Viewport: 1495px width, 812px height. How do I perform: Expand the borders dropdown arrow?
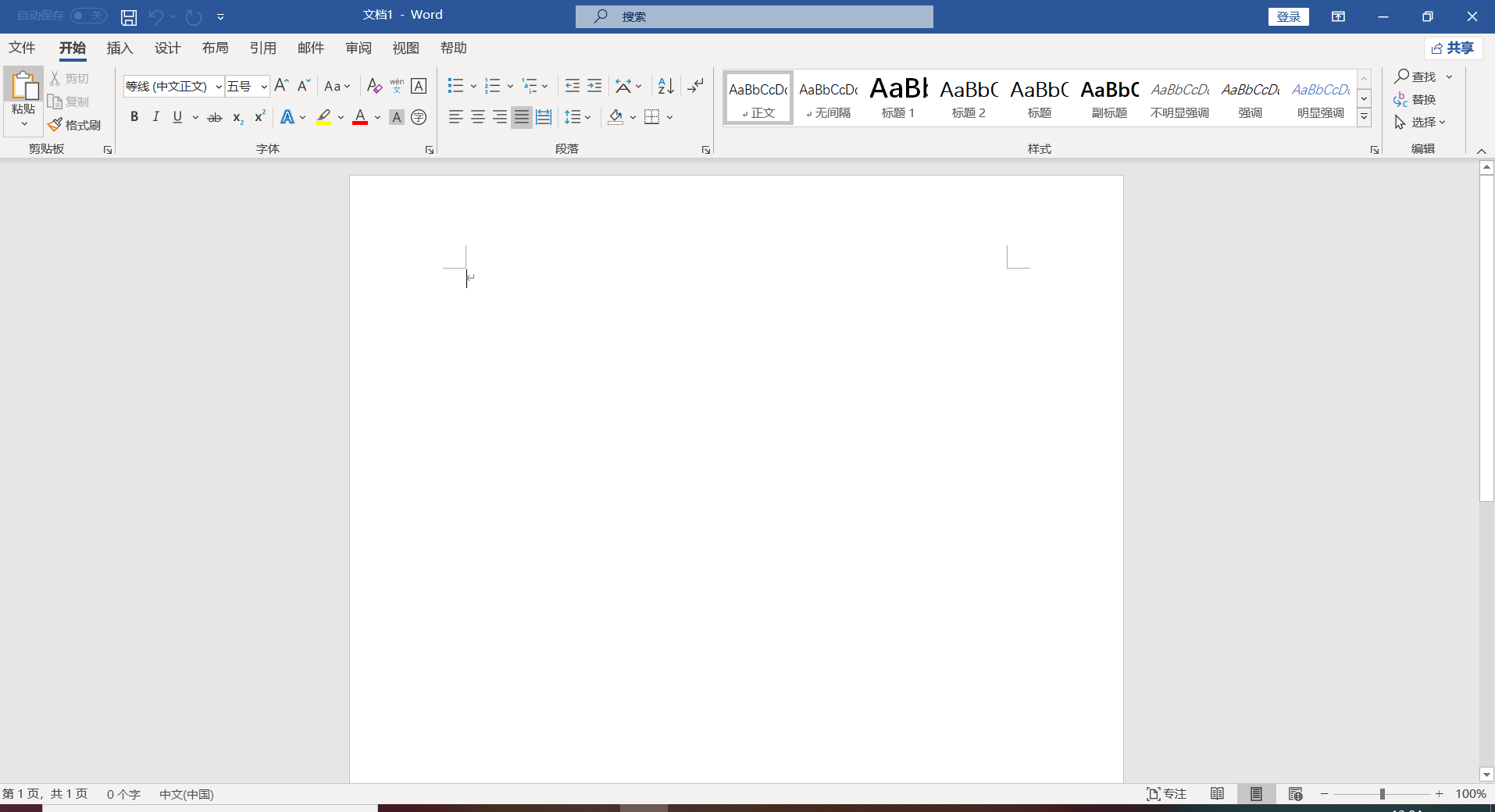tap(669, 117)
